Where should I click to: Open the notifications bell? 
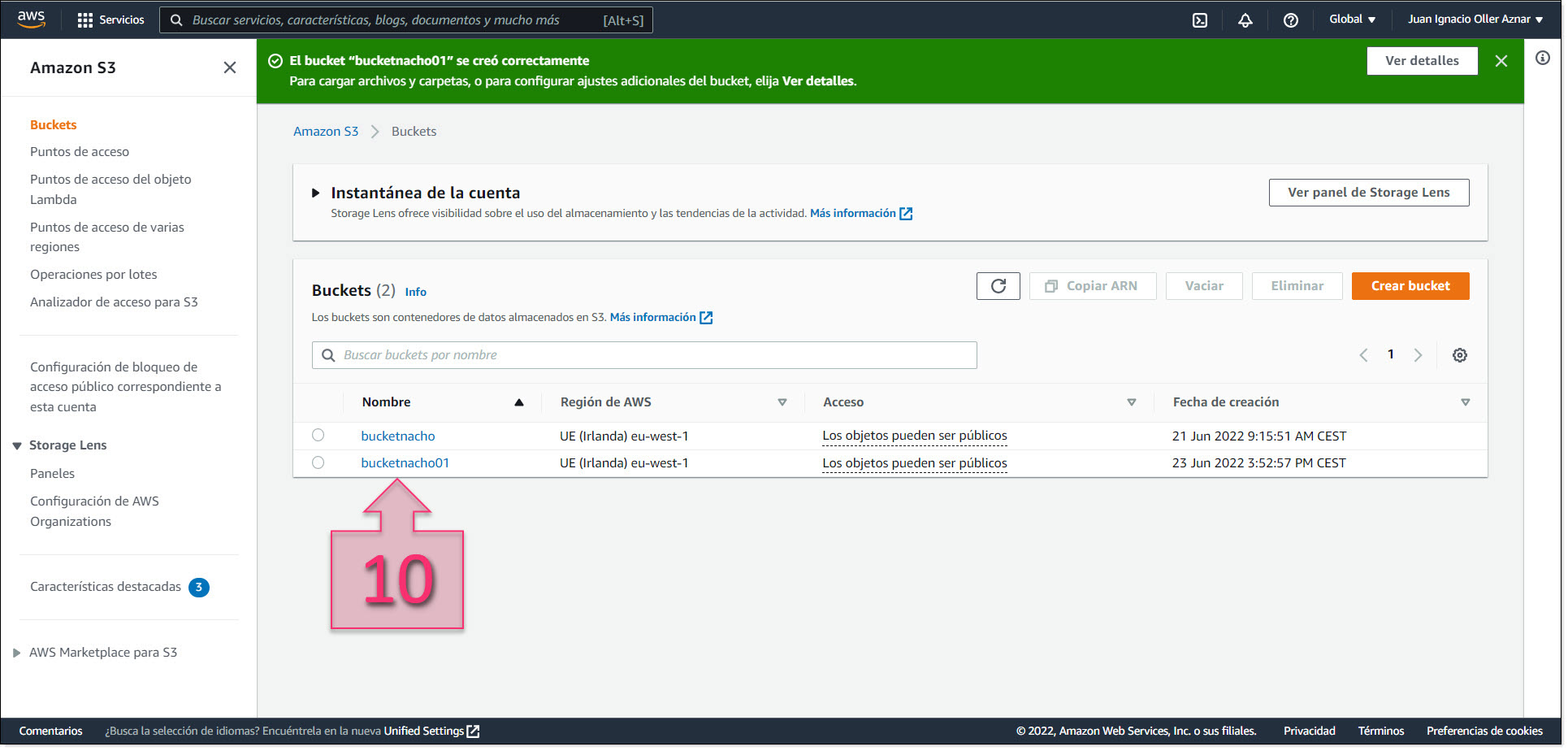coord(1245,20)
